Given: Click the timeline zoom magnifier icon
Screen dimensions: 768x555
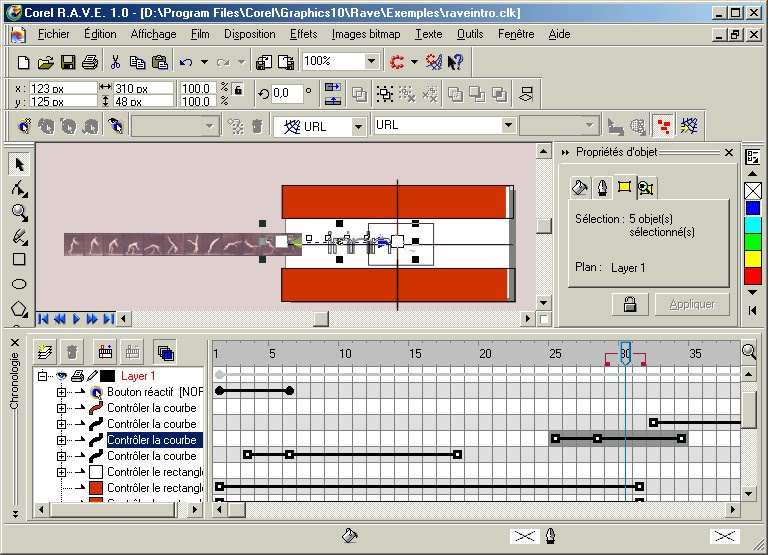Looking at the screenshot, I should pyautogui.click(x=749, y=351).
